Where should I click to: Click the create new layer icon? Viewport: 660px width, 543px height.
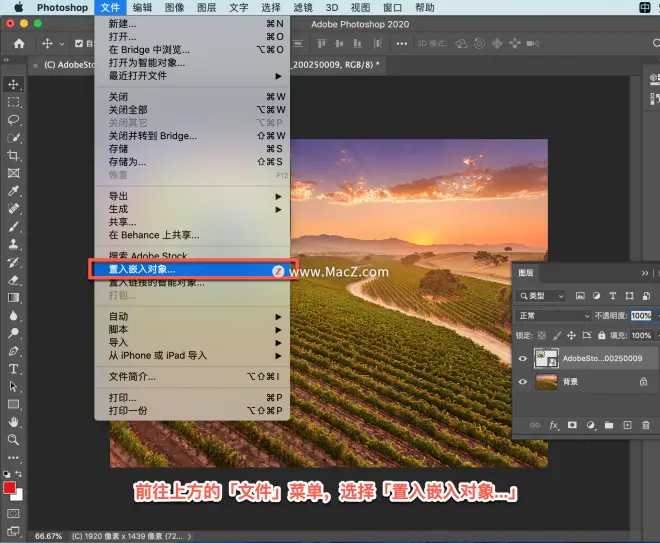click(627, 425)
